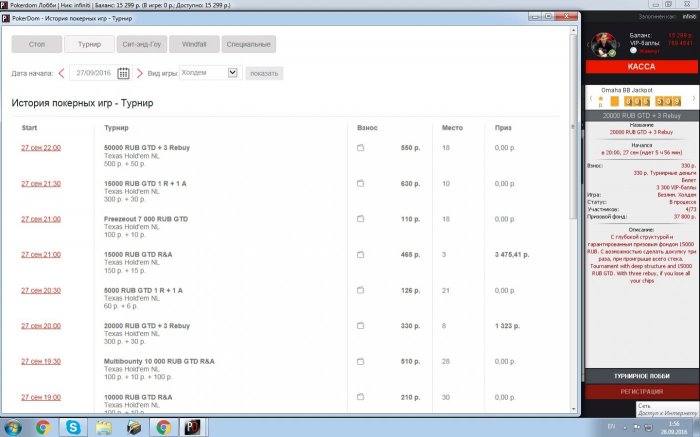Click the показать button
This screenshot has height=437, width=700.
264,73
